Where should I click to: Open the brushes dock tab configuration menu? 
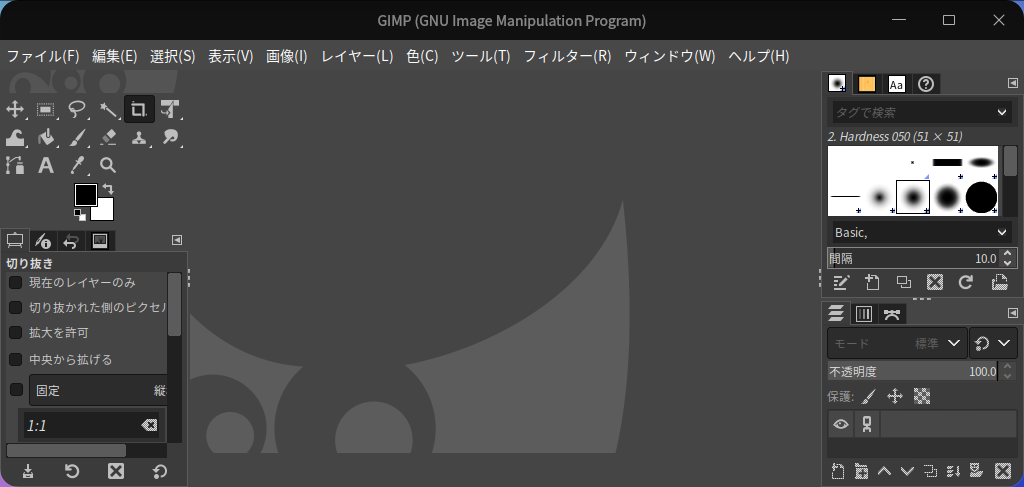[x=1013, y=84]
